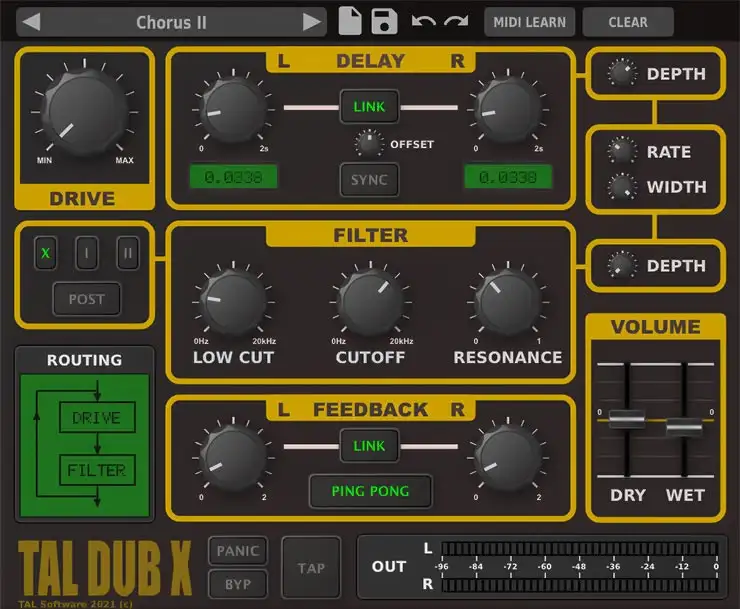Click the DRIVE block in the routing diagram
The height and width of the screenshot is (609, 740).
[97, 417]
